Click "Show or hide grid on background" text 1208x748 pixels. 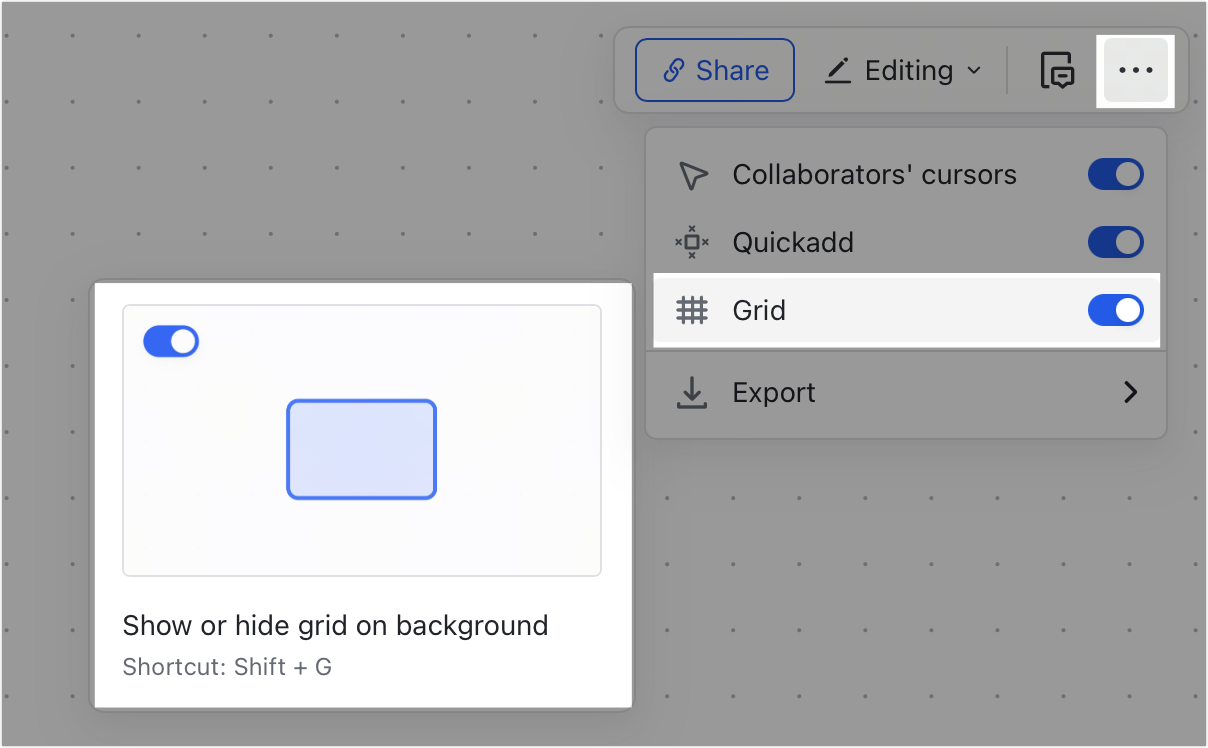[335, 626]
